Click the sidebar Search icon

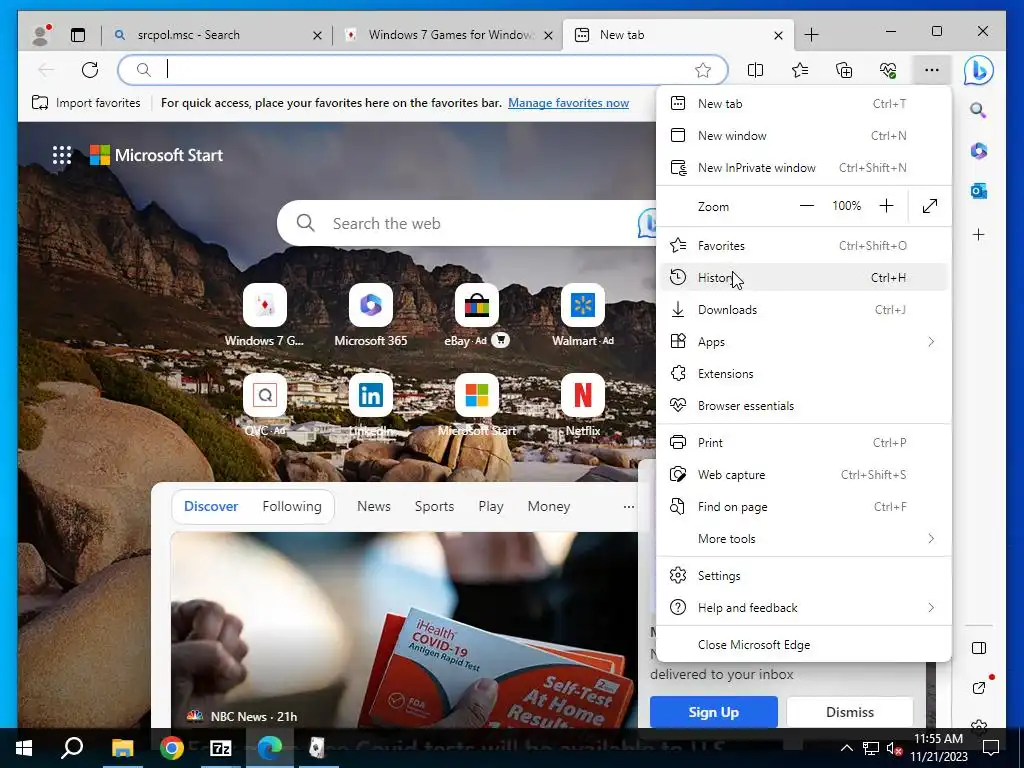[x=978, y=110]
